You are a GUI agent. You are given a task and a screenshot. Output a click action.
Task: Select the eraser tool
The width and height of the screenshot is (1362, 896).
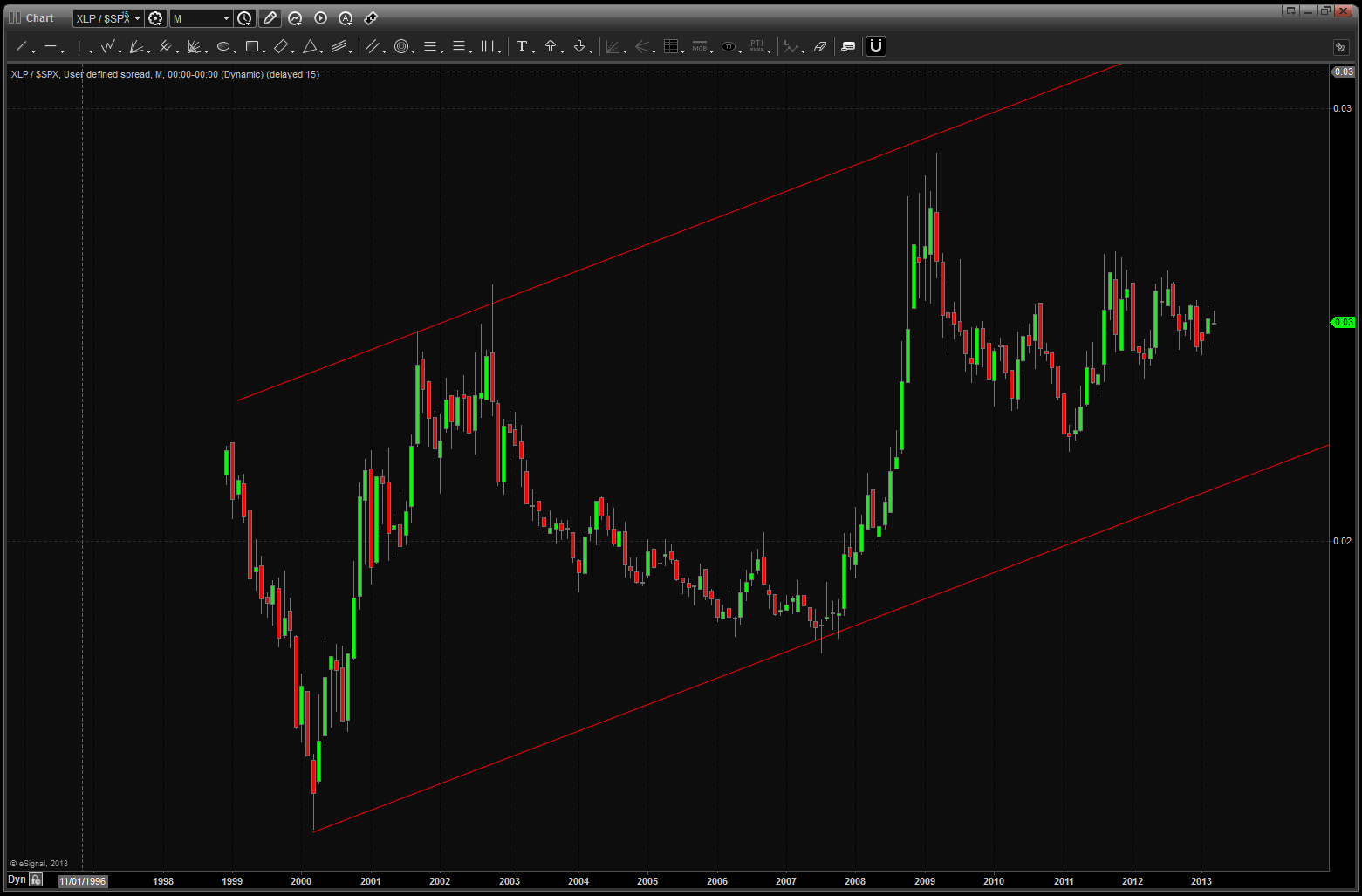click(820, 47)
